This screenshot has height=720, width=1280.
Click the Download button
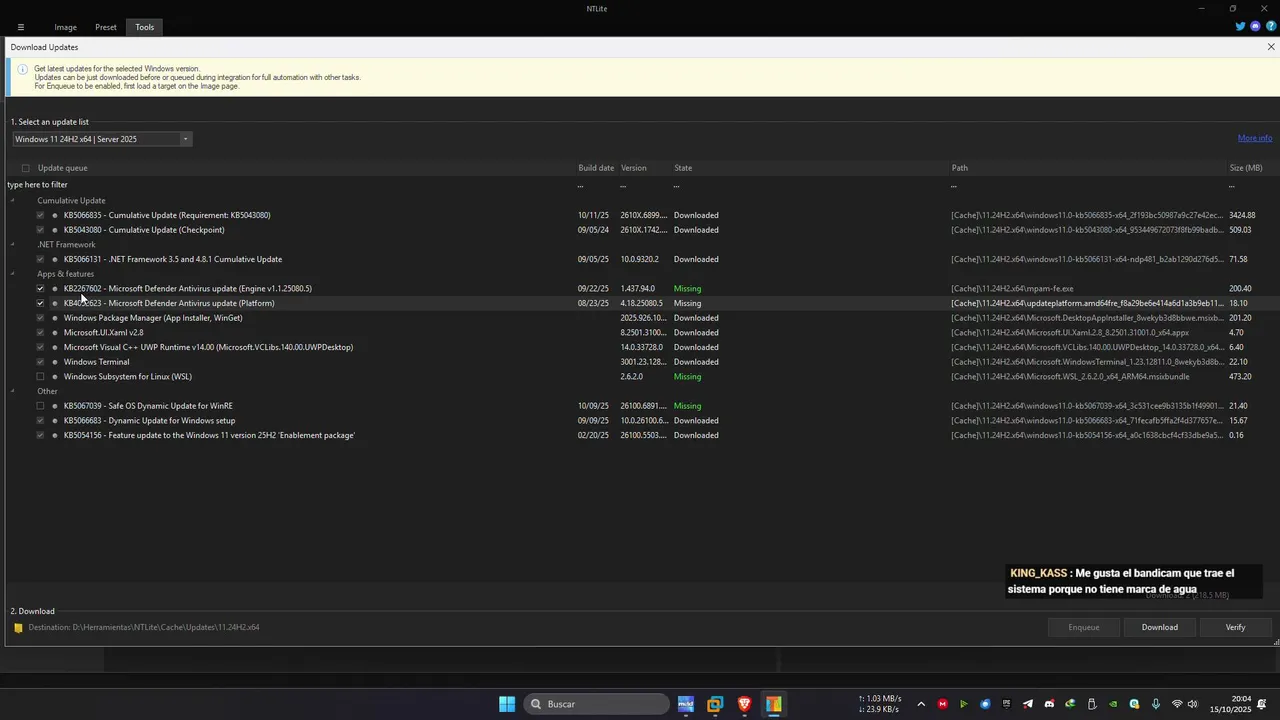1160,628
